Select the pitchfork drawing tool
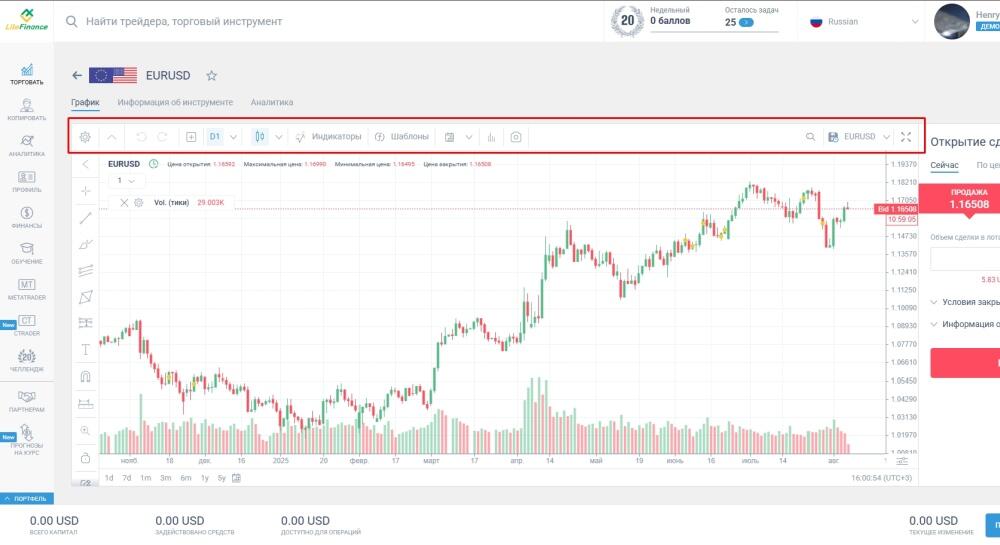The image size is (1000, 545). 85,244
